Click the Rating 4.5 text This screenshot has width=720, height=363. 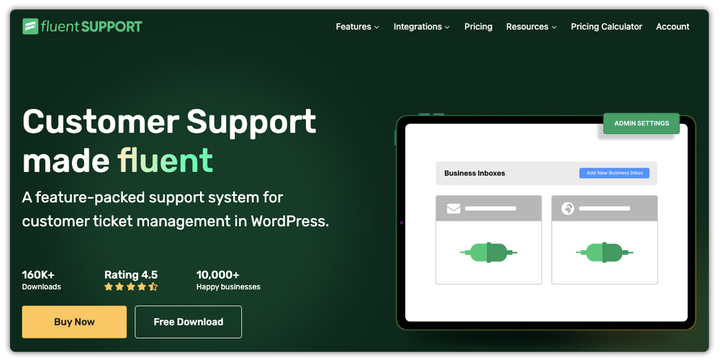click(x=131, y=275)
